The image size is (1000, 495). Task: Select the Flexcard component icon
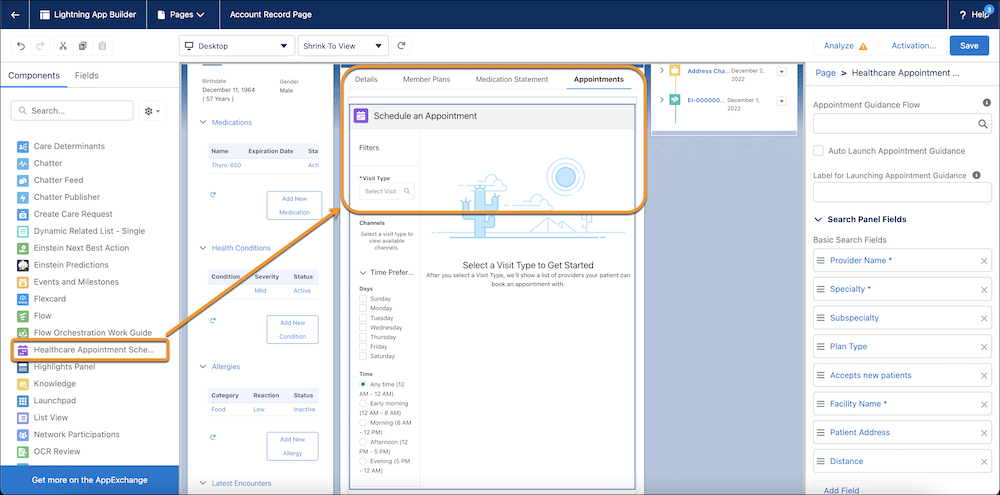click(23, 299)
